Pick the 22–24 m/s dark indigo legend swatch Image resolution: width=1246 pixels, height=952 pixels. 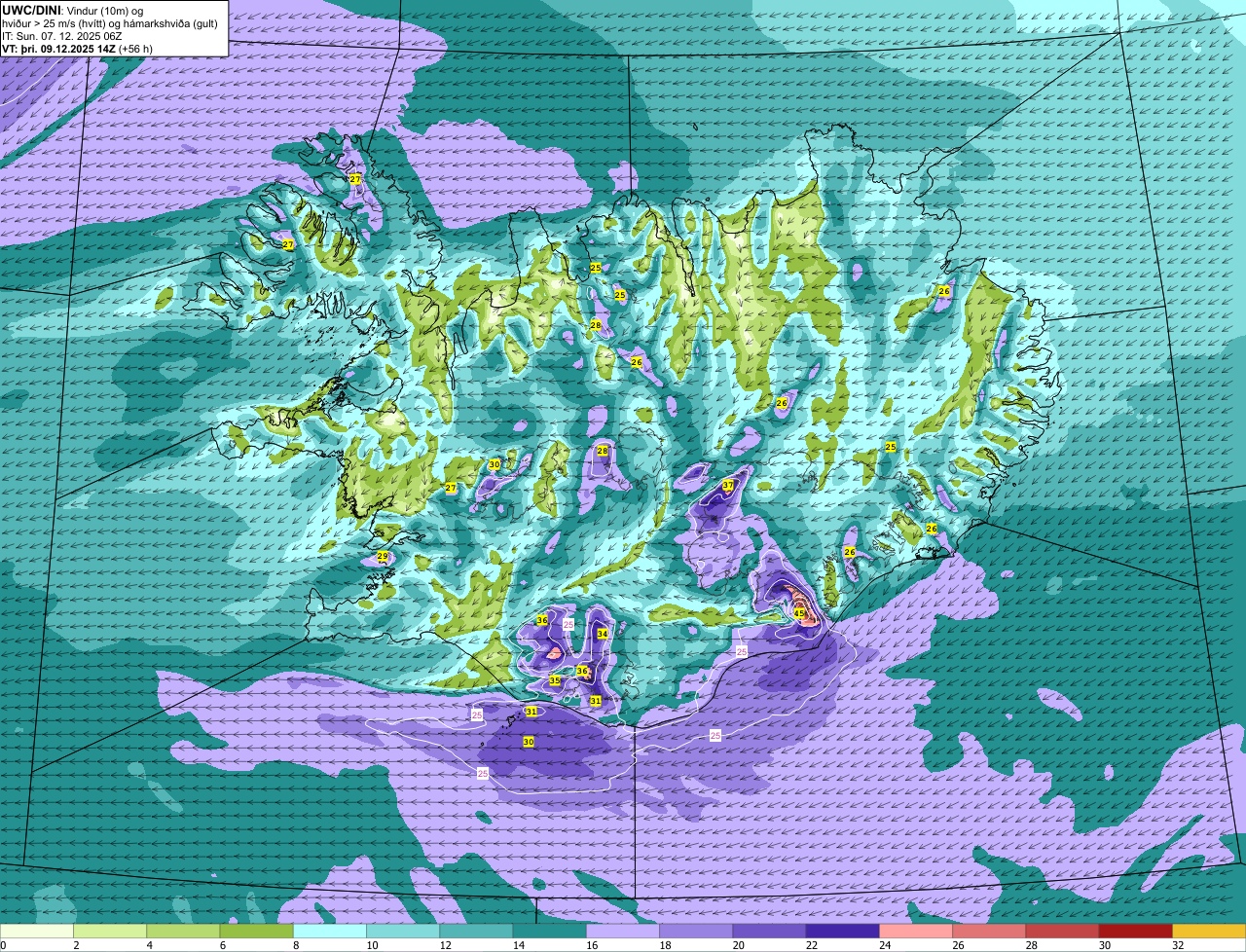pos(842,932)
